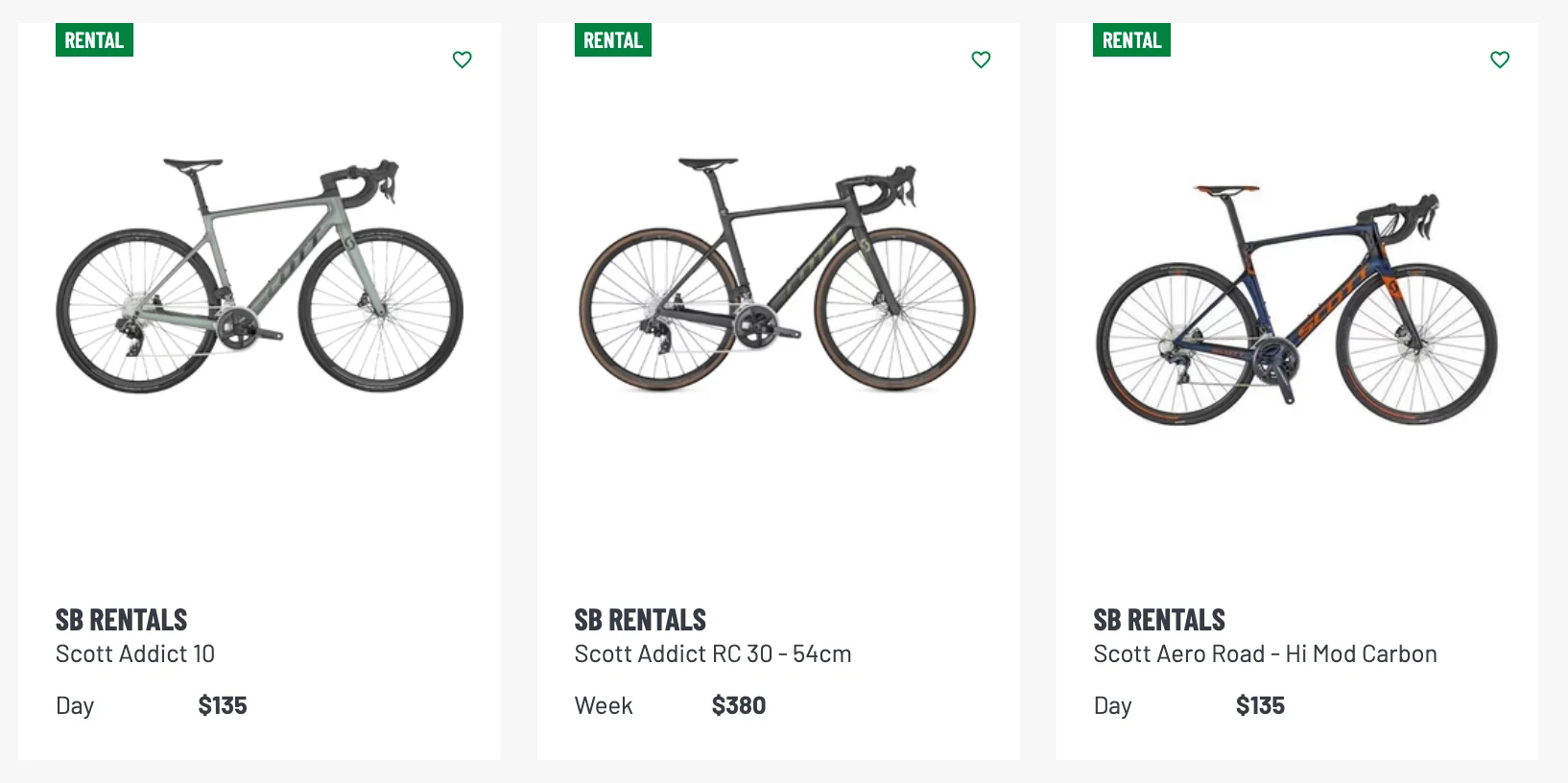
Task: Click the $135 price on Scott Aero Road card
Action: pyautogui.click(x=1260, y=705)
